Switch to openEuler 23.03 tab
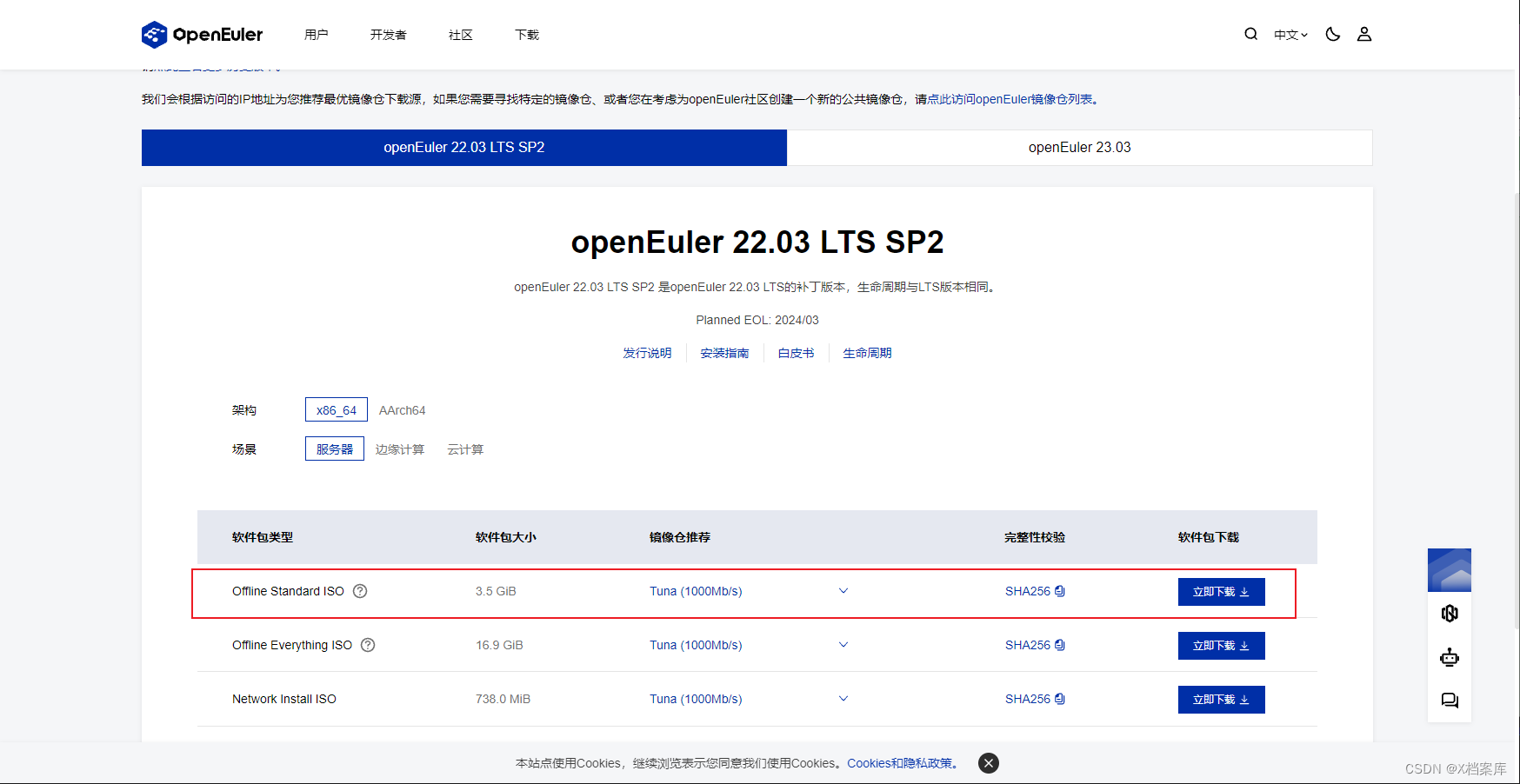 pos(1080,148)
